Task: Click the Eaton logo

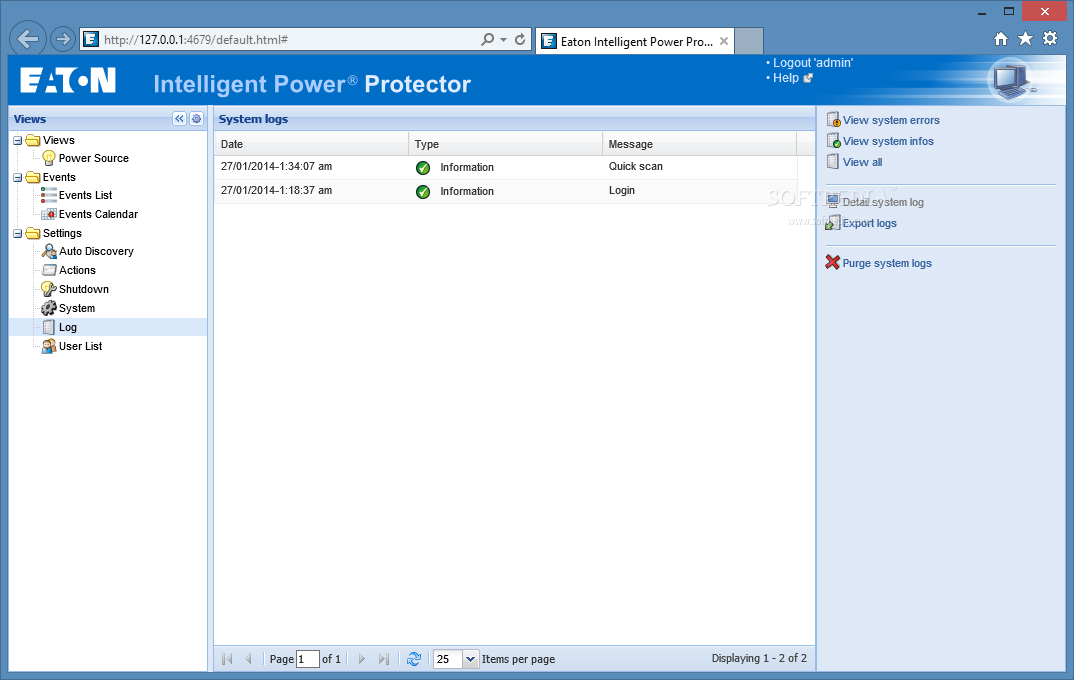Action: (68, 81)
